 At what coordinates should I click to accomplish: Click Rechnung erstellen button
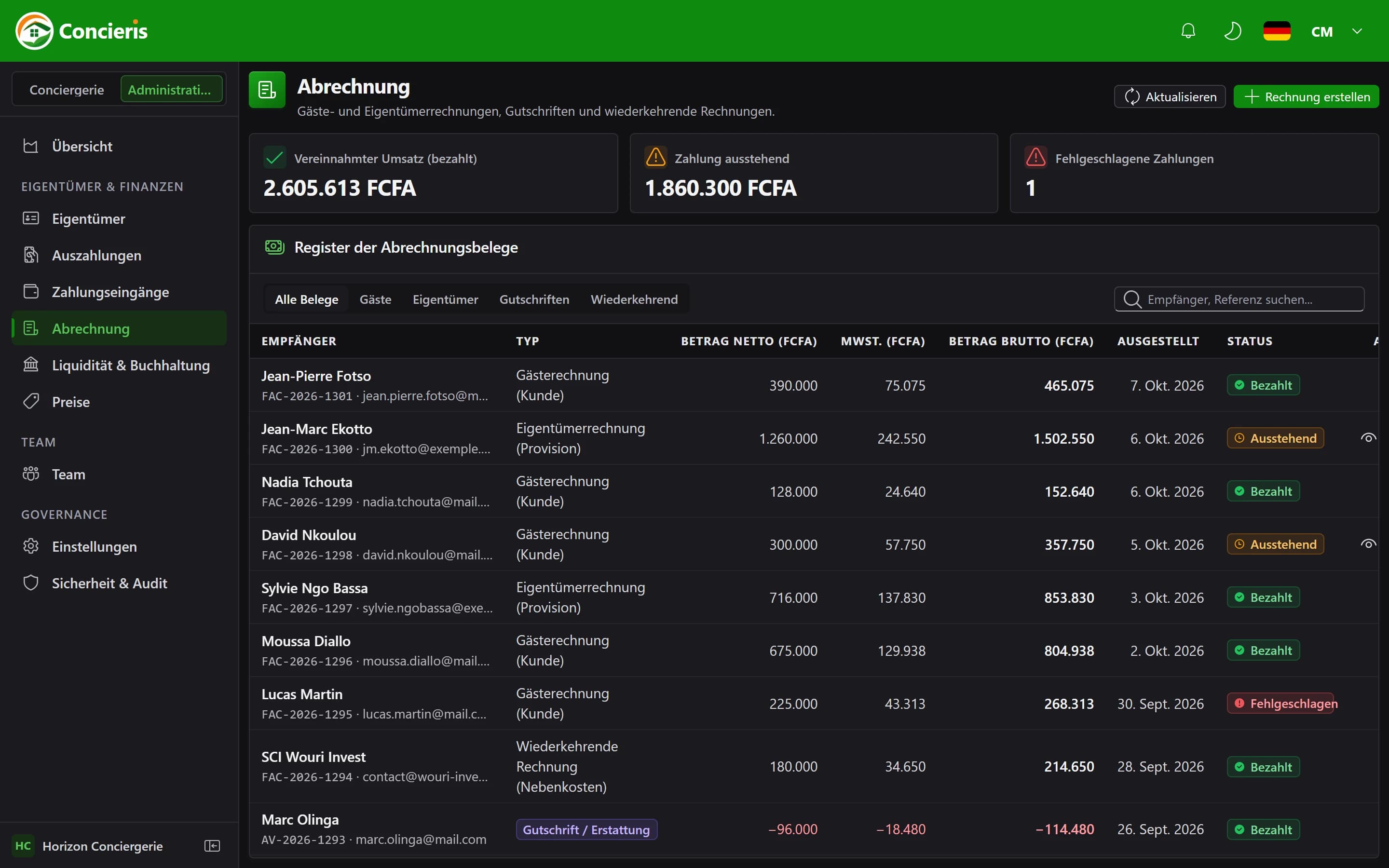tap(1306, 96)
